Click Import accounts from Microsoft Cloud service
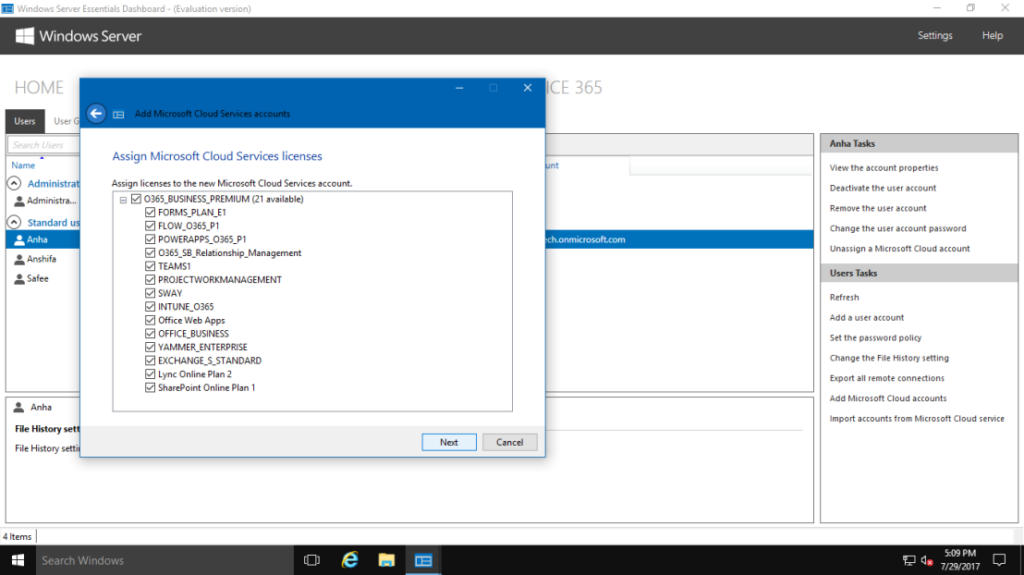 (x=917, y=419)
